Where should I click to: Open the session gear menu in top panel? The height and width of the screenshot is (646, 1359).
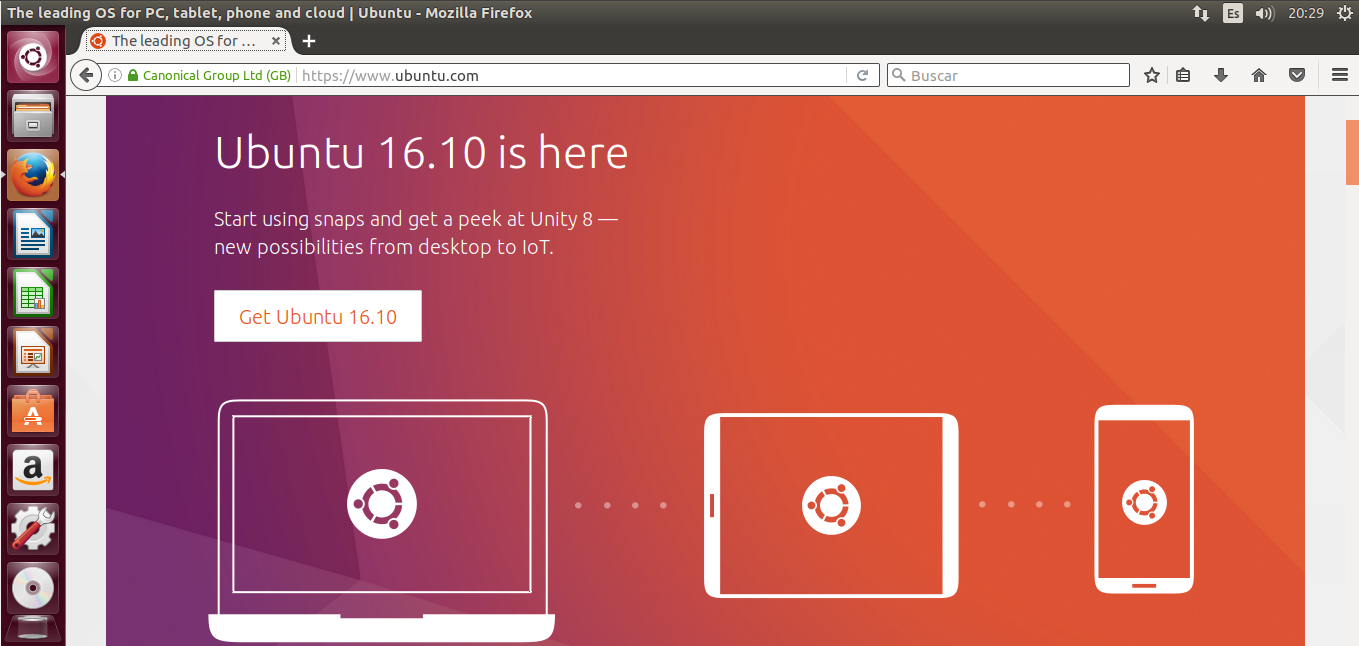(1345, 13)
